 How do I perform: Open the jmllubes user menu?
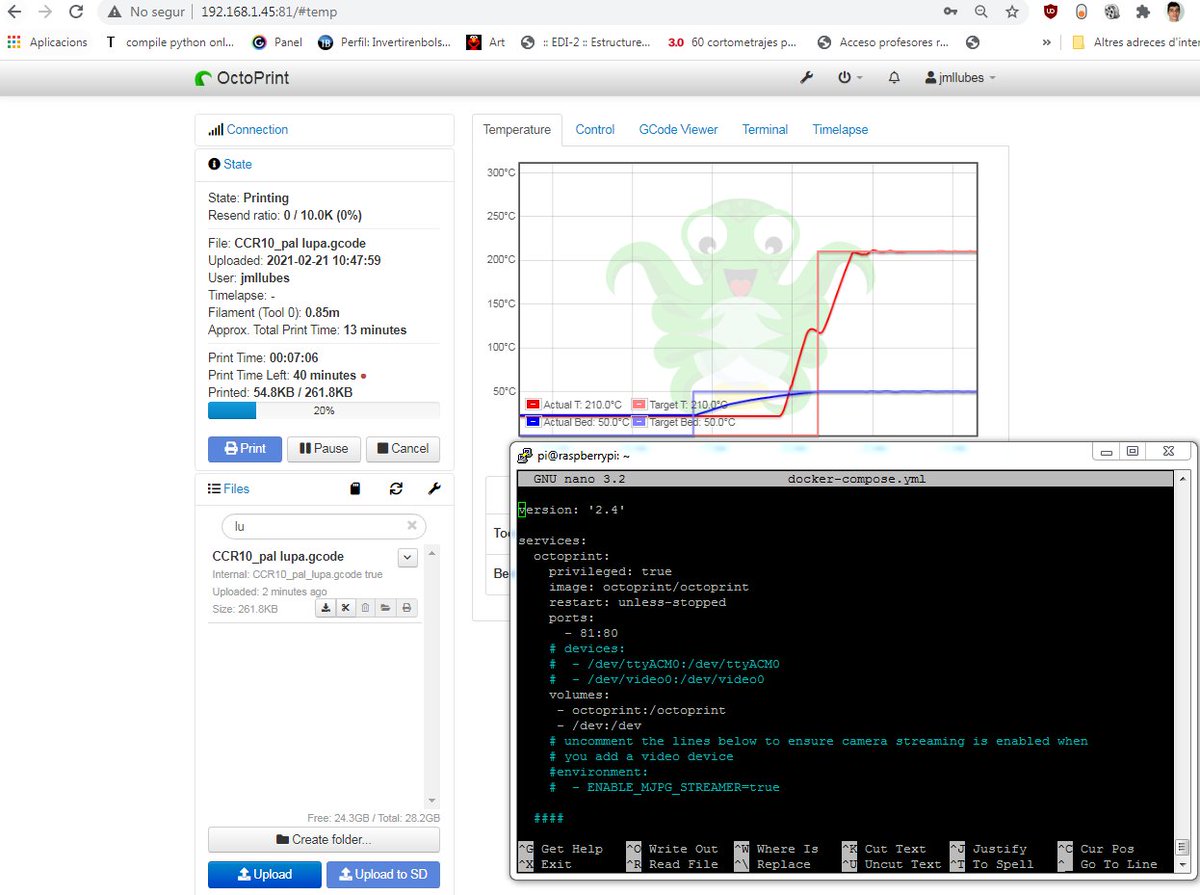pyautogui.click(x=960, y=77)
